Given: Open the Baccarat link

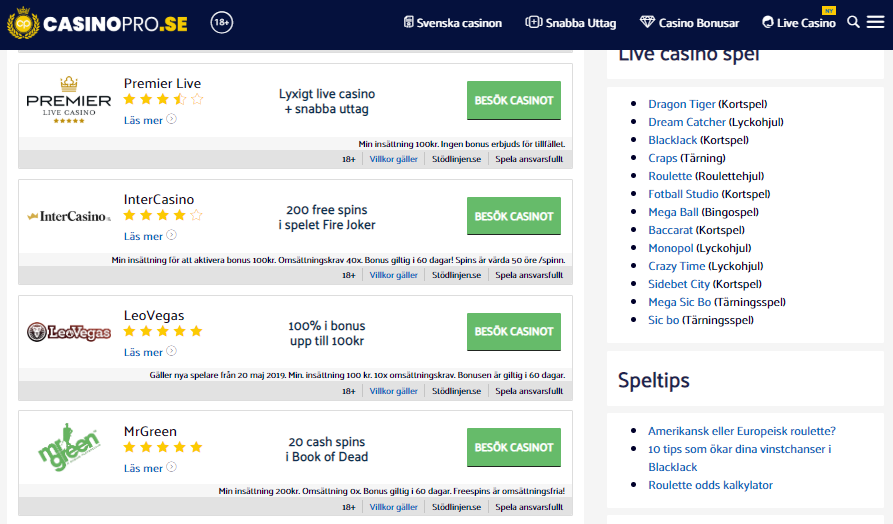Looking at the screenshot, I should pyautogui.click(x=670, y=230).
